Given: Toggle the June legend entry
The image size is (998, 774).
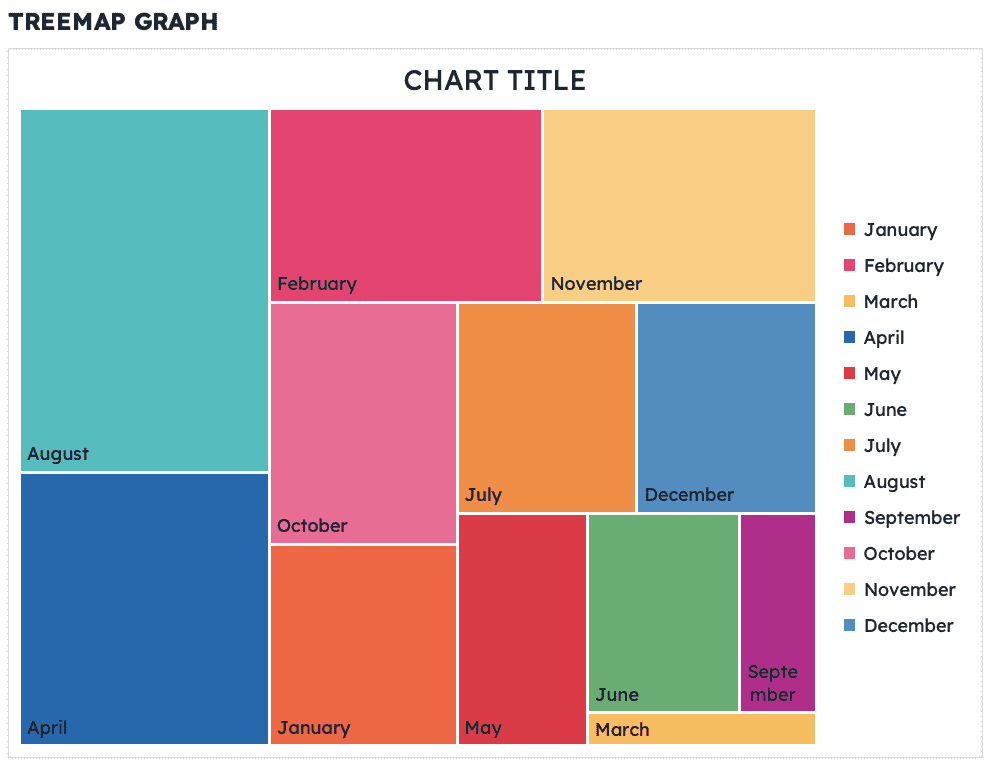Looking at the screenshot, I should pyautogui.click(x=885, y=410).
